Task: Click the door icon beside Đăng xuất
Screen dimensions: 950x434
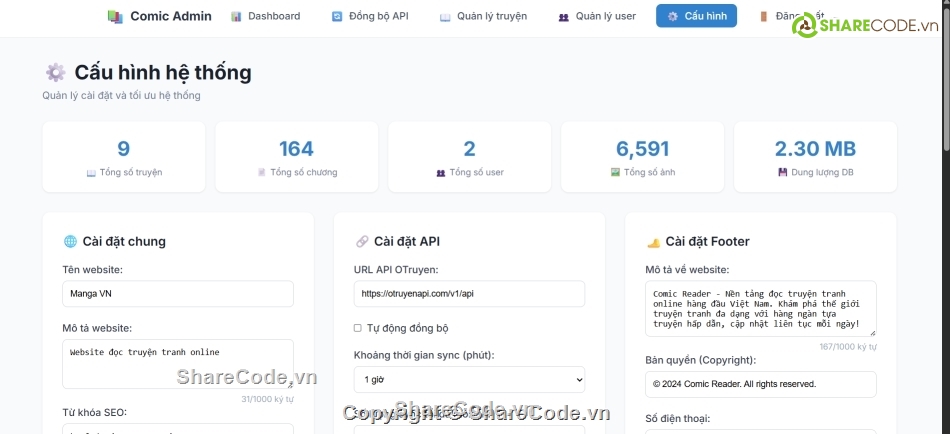Action: 764,16
